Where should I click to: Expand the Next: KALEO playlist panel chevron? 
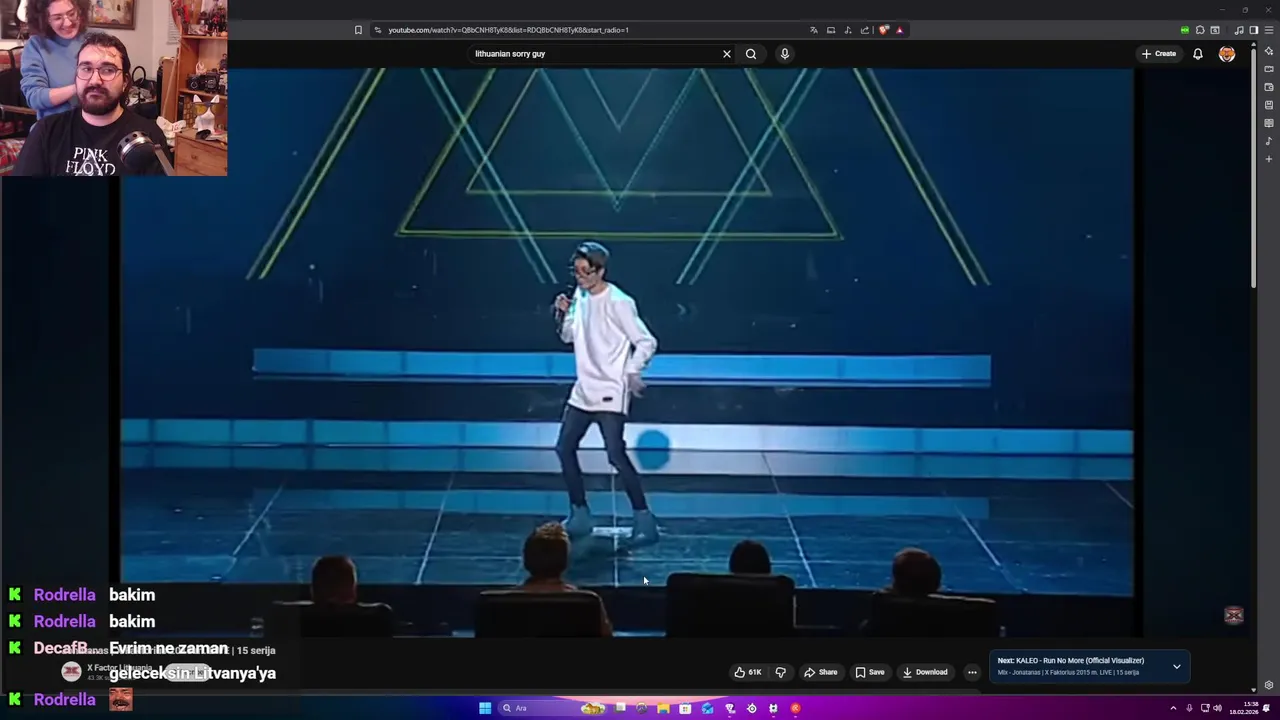click(1177, 666)
